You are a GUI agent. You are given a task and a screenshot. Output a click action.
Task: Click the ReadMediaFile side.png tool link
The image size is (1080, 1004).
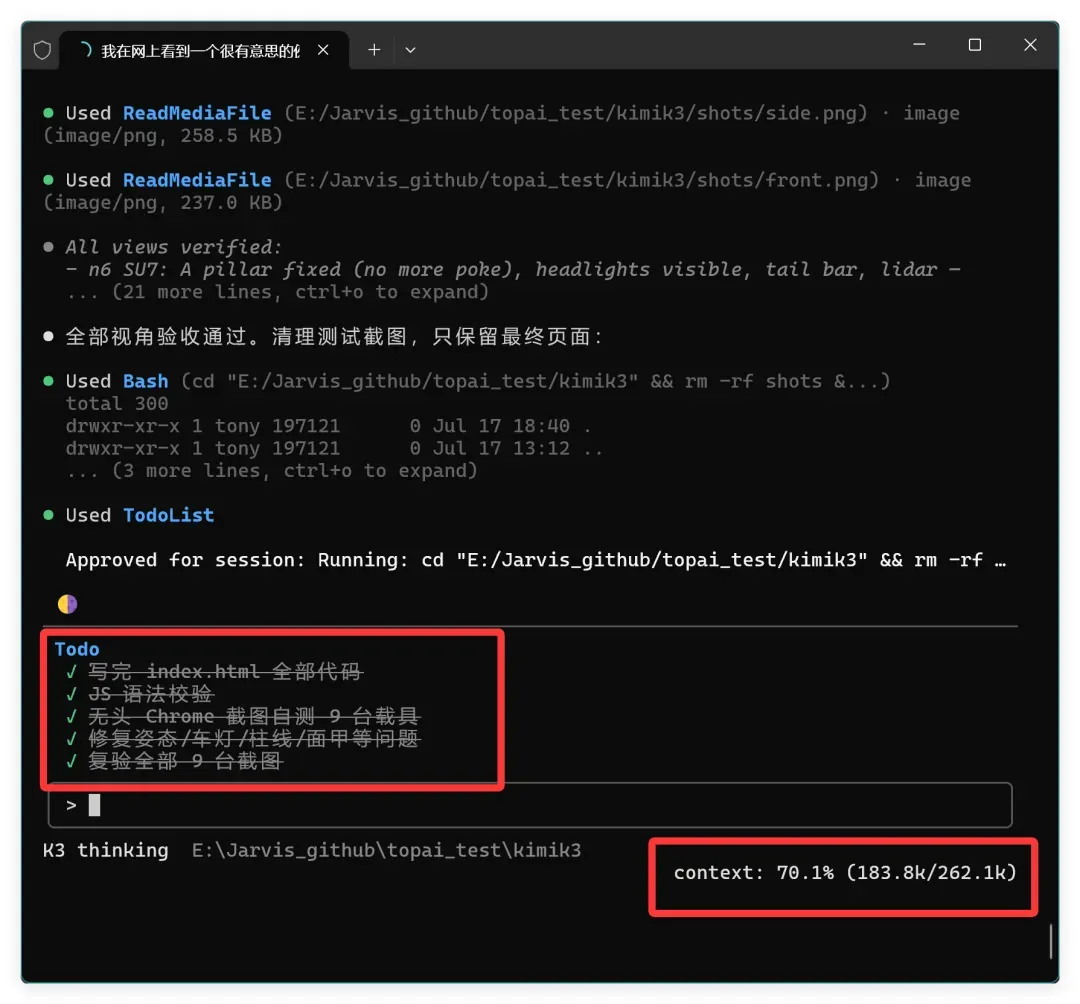point(197,113)
